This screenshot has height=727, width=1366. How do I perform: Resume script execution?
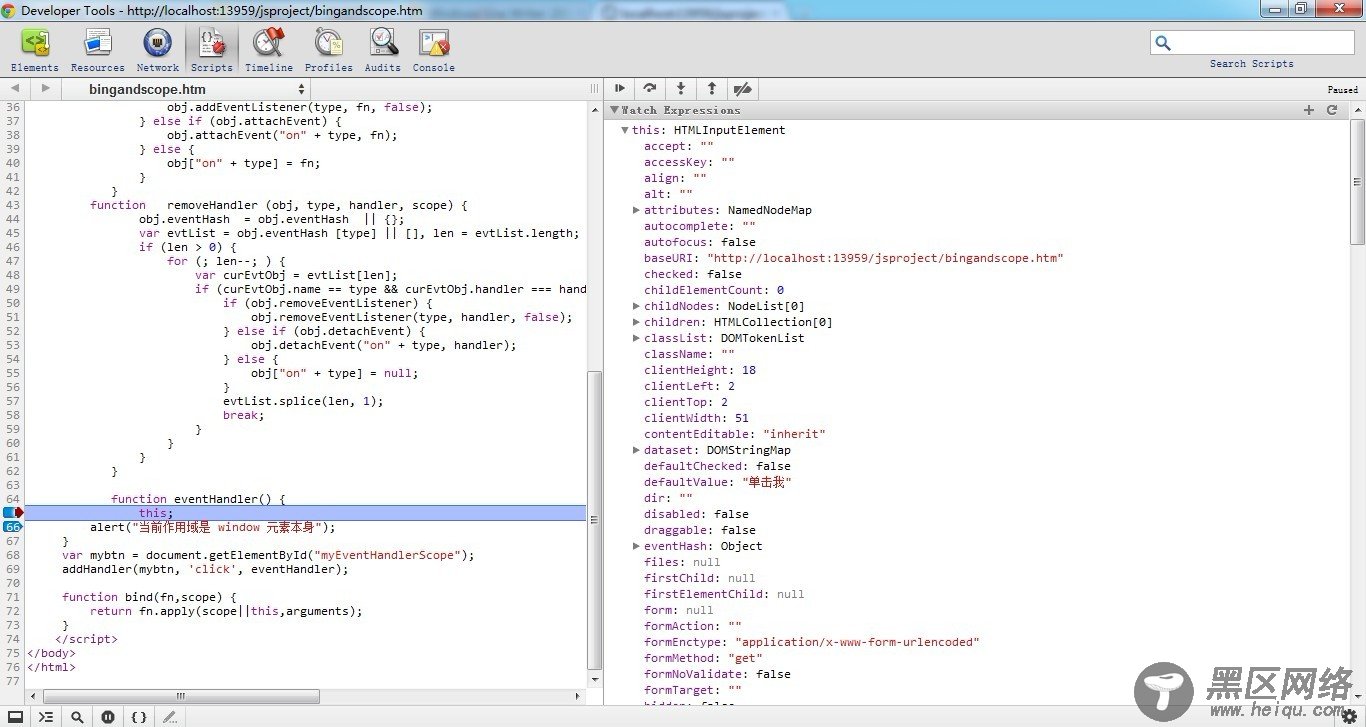(620, 89)
